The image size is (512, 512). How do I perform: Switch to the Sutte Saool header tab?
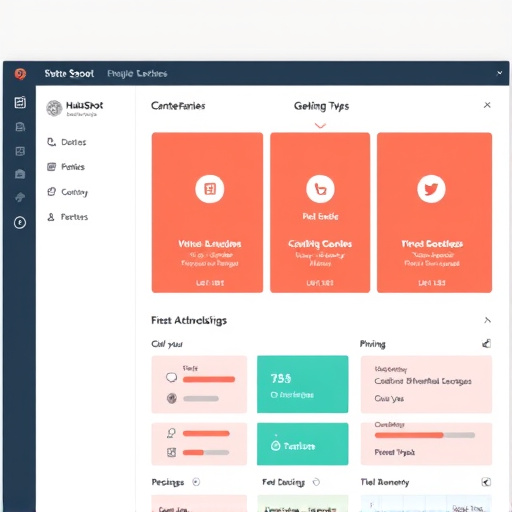(69, 74)
